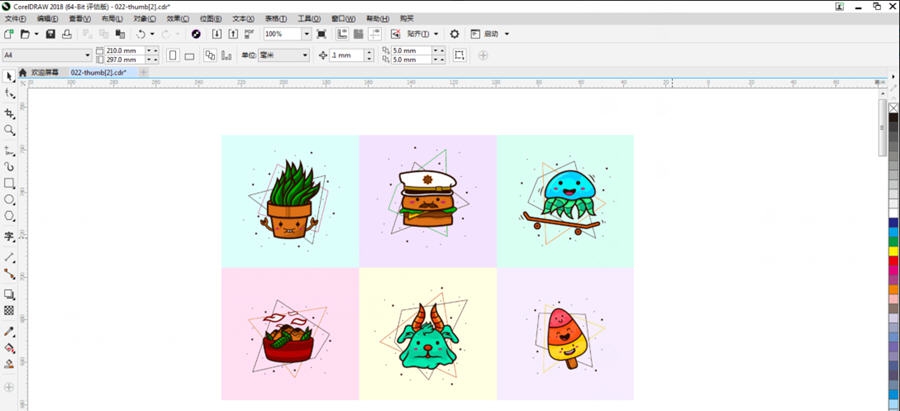Switch to the 欢迎屏幕 tab
The width and height of the screenshot is (900, 411).
pos(44,72)
